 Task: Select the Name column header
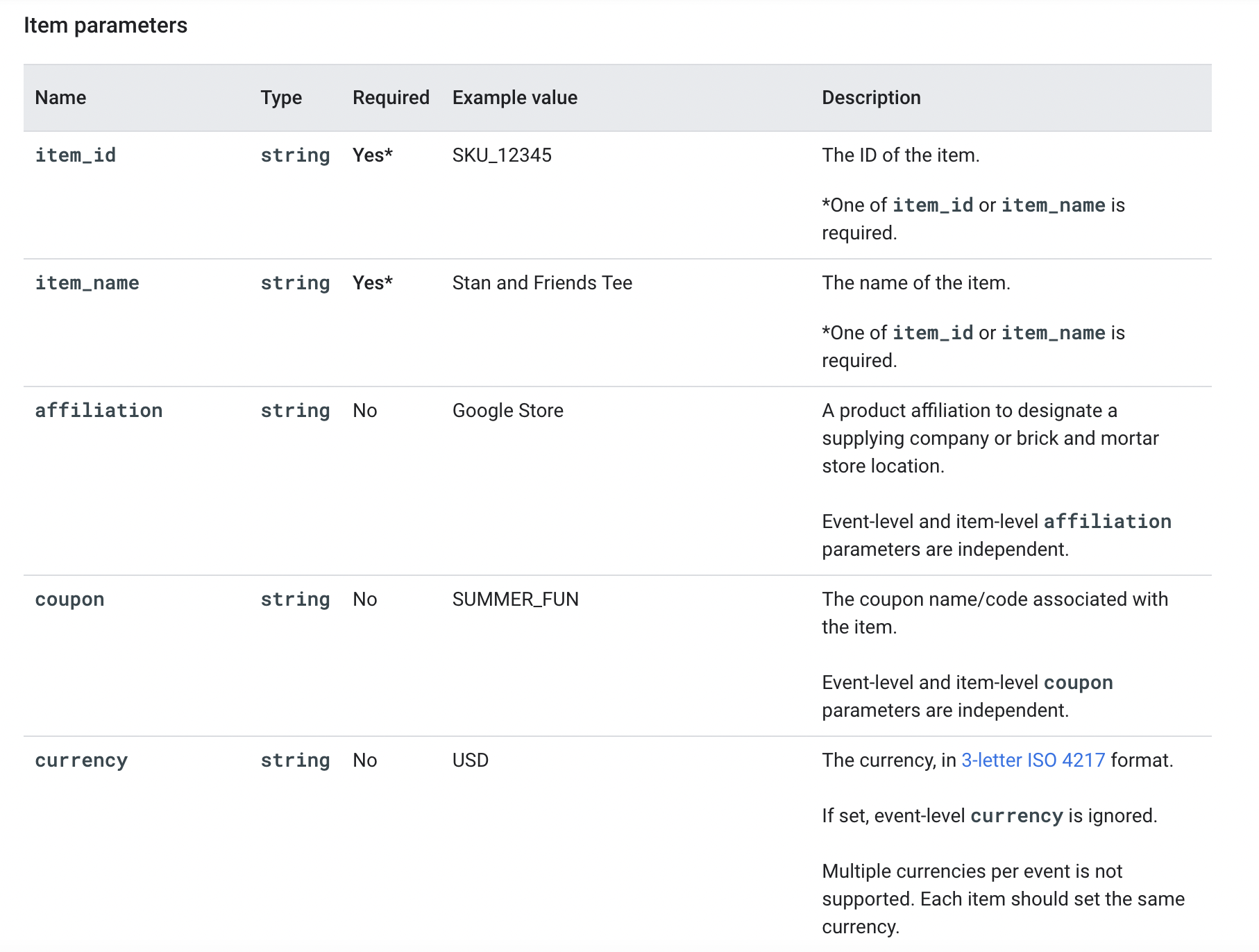tap(60, 97)
